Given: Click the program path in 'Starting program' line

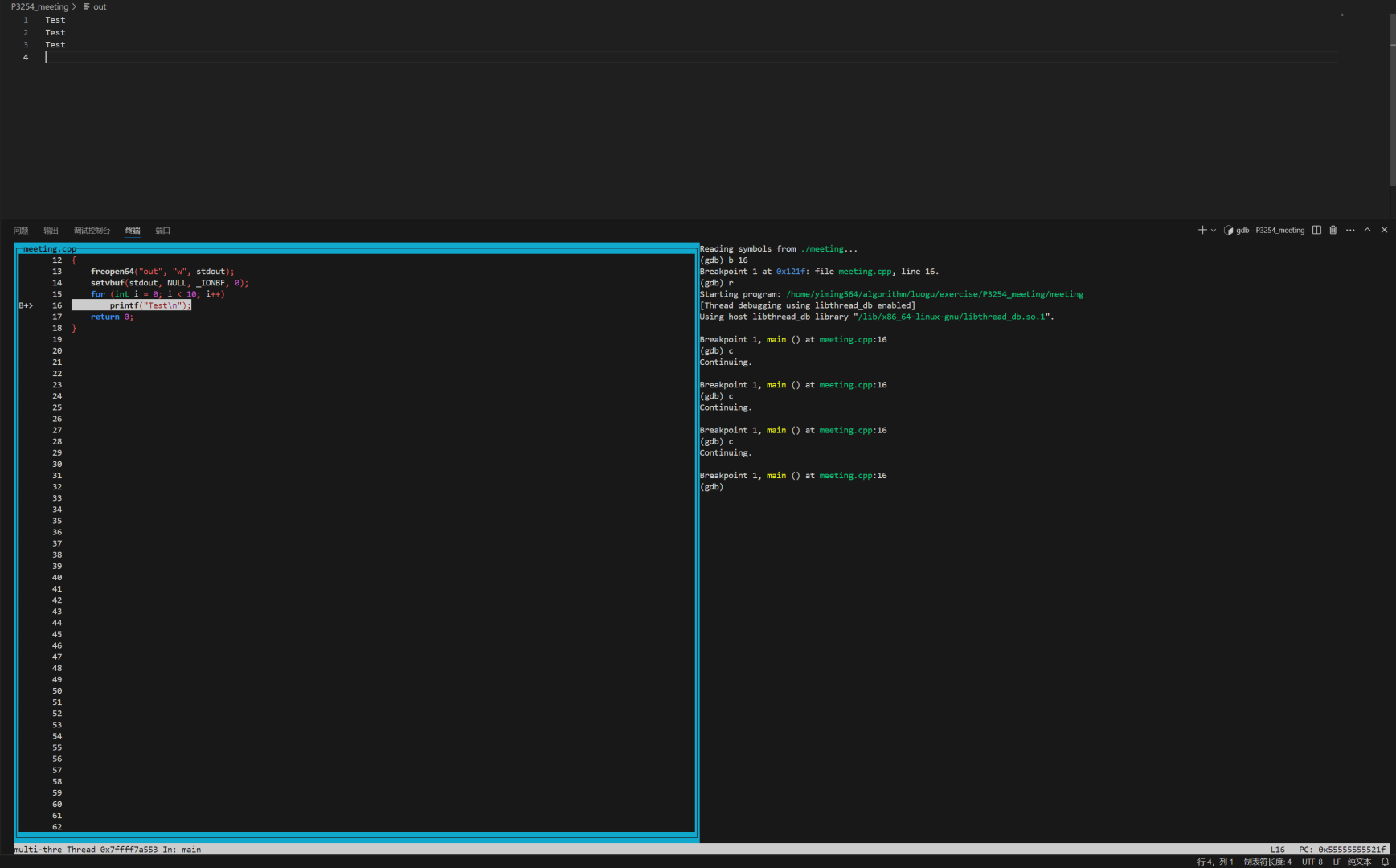Looking at the screenshot, I should tap(935, 294).
